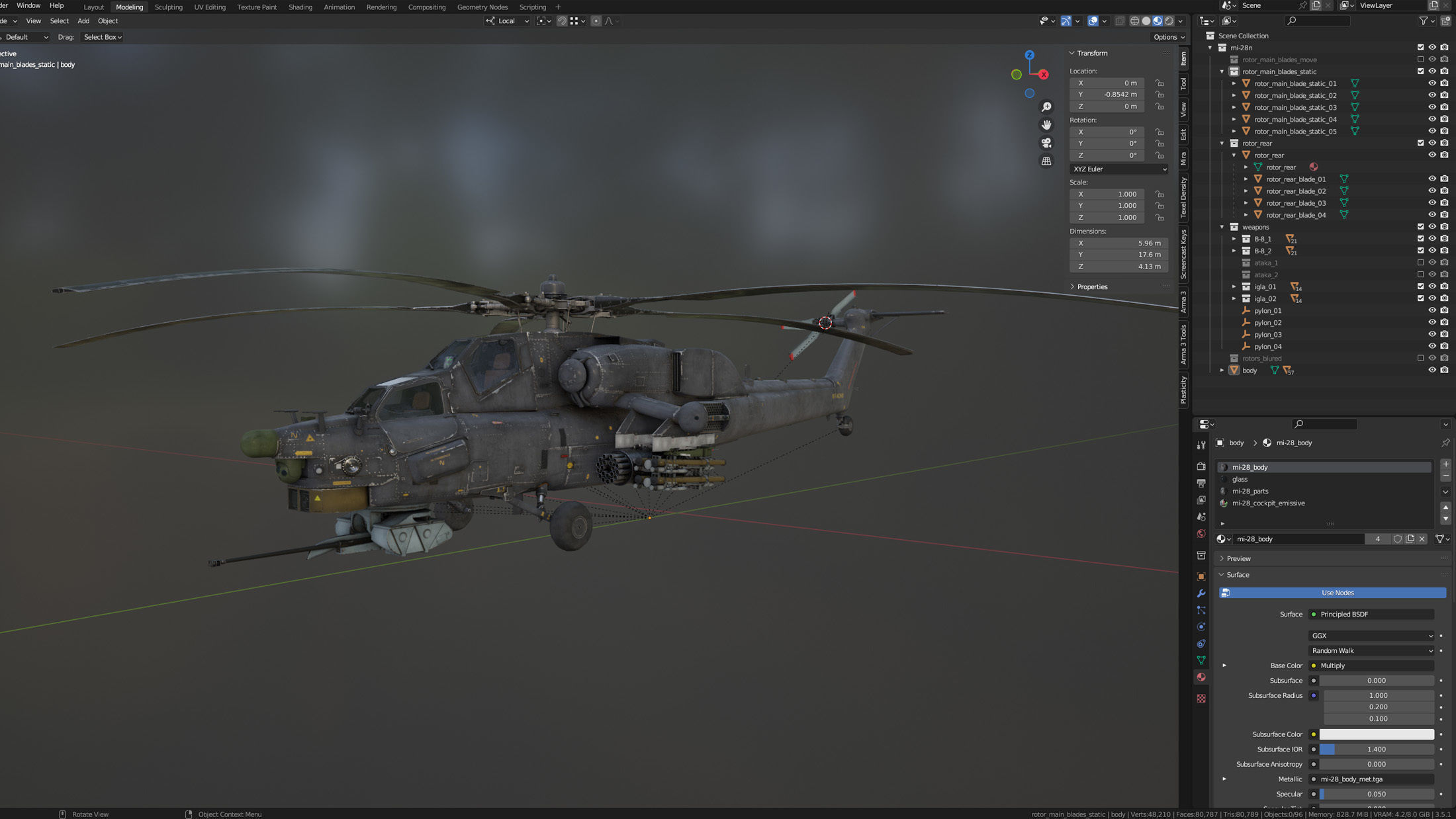
Task: Open the Select Box drag dropdown
Action: [x=103, y=37]
